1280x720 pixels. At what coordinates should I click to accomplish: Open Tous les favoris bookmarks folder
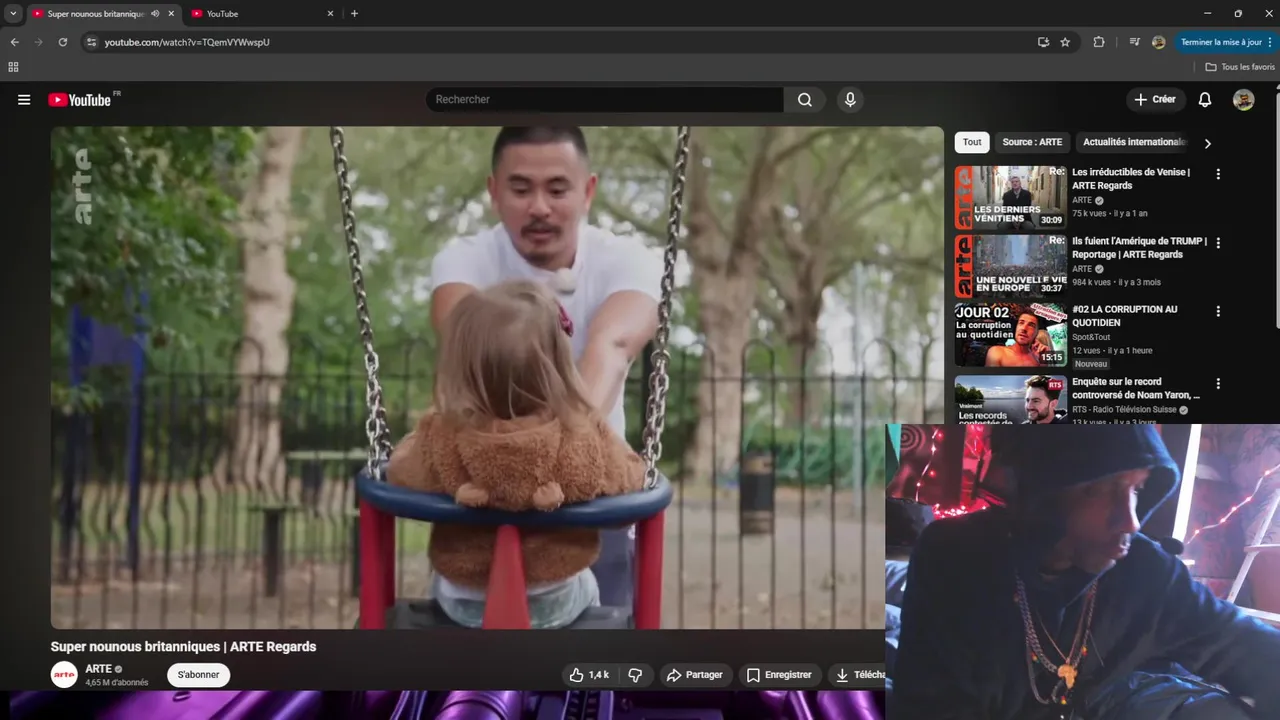pos(1240,67)
